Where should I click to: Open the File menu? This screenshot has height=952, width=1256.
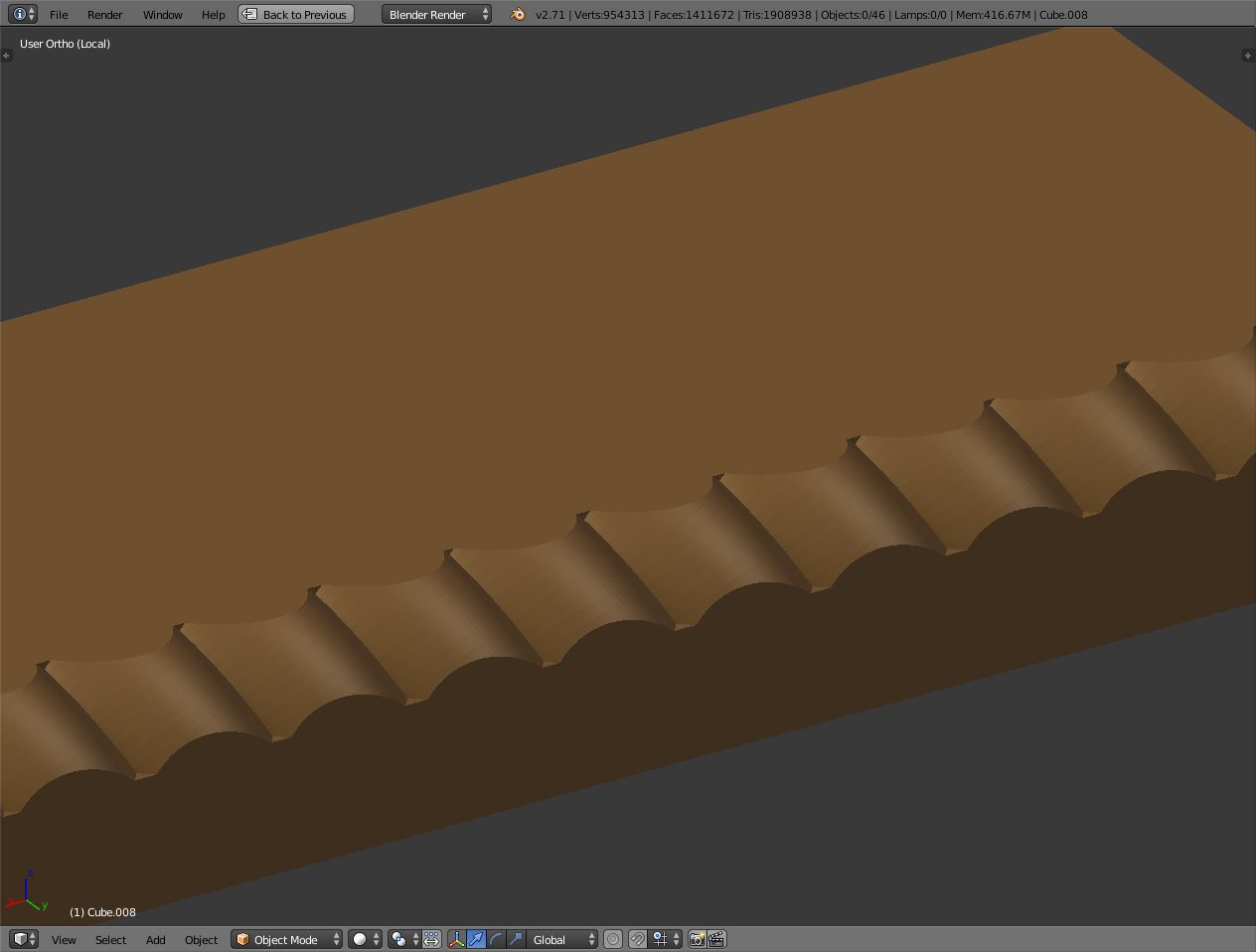tap(59, 15)
